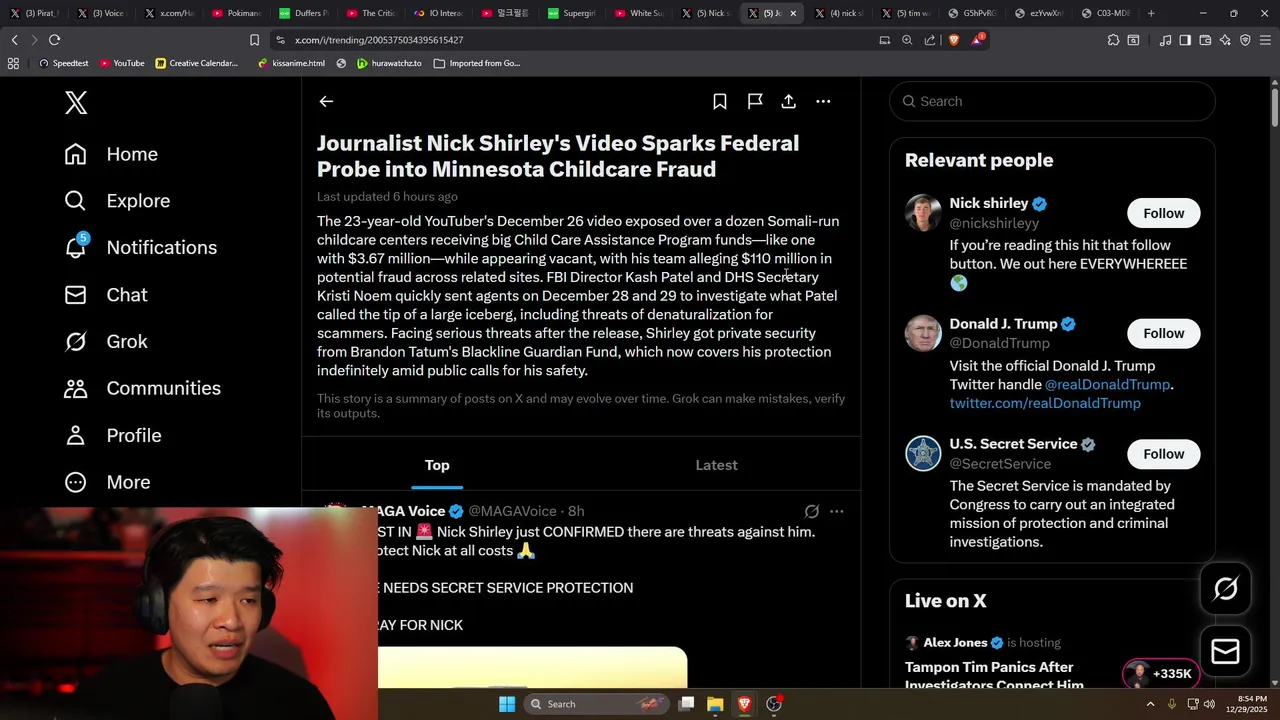
Task: Open File Explorer from the taskbar
Action: pyautogui.click(x=715, y=704)
